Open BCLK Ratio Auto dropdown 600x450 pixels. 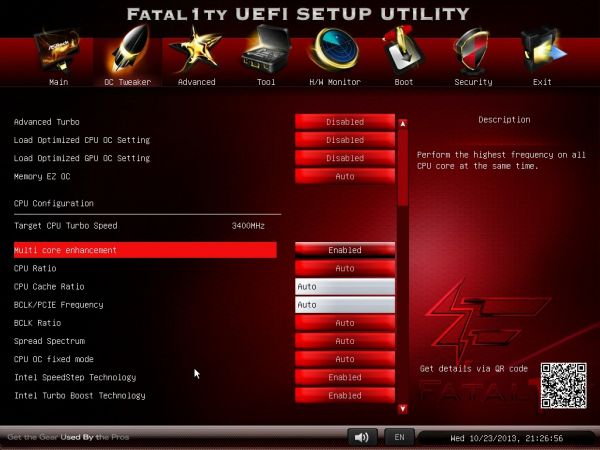point(345,323)
